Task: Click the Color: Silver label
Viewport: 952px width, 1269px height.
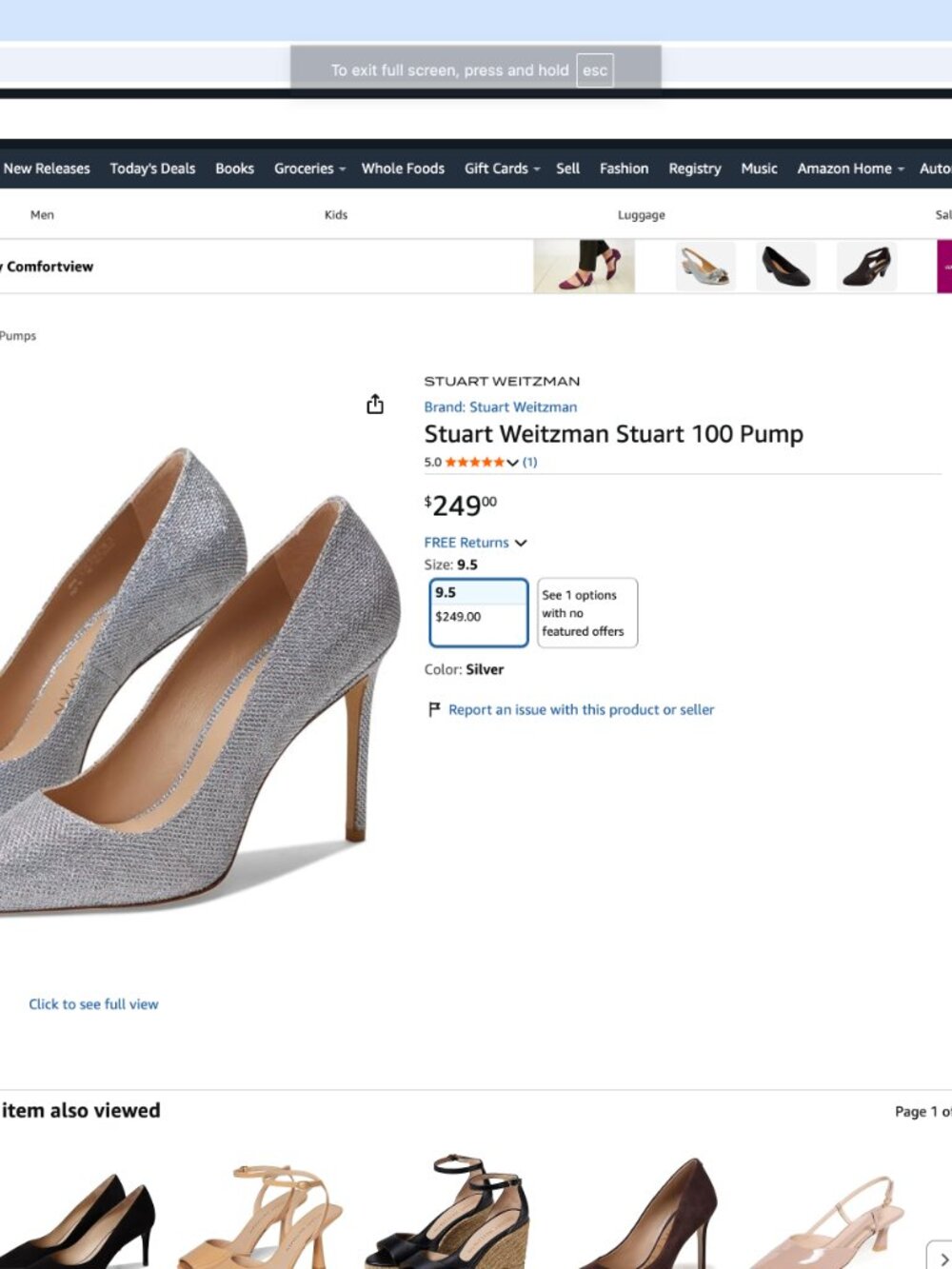Action: coord(465,669)
